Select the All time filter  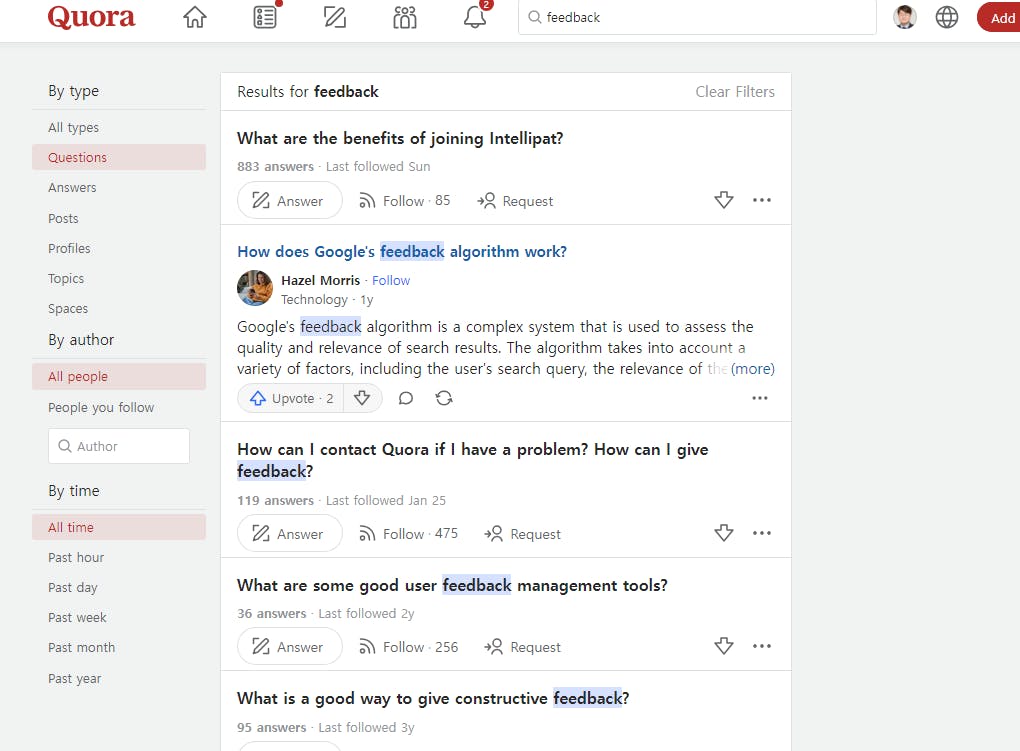click(119, 527)
